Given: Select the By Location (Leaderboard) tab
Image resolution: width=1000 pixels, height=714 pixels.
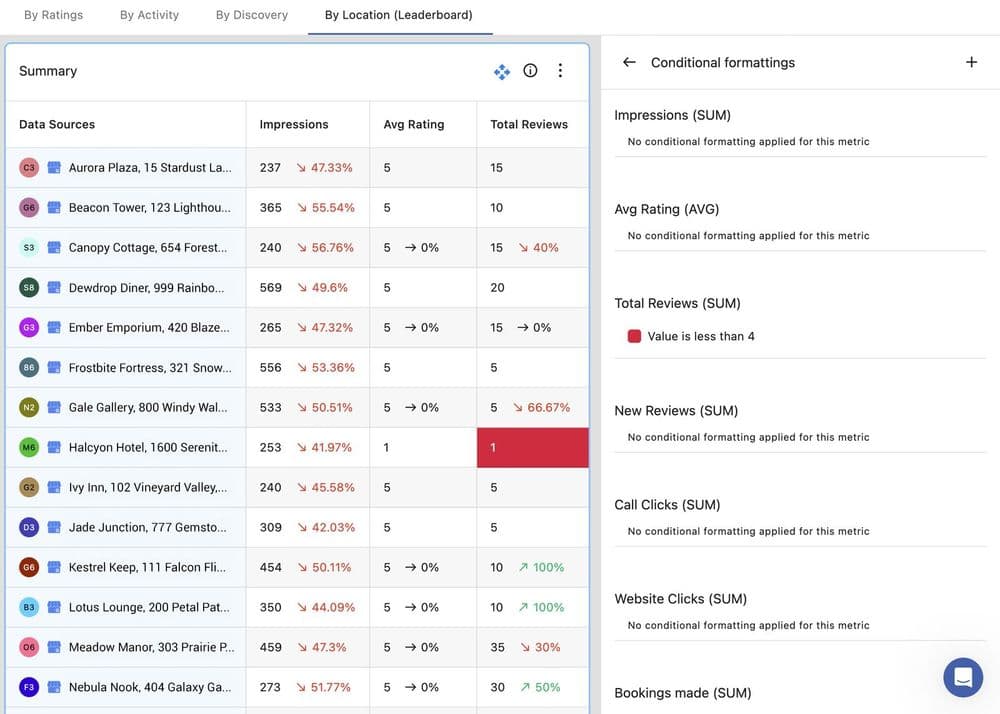Looking at the screenshot, I should pyautogui.click(x=399, y=15).
